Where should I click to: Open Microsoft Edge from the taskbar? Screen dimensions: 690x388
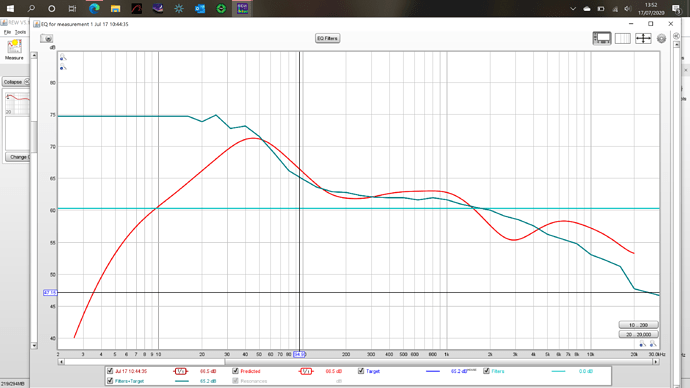point(94,8)
